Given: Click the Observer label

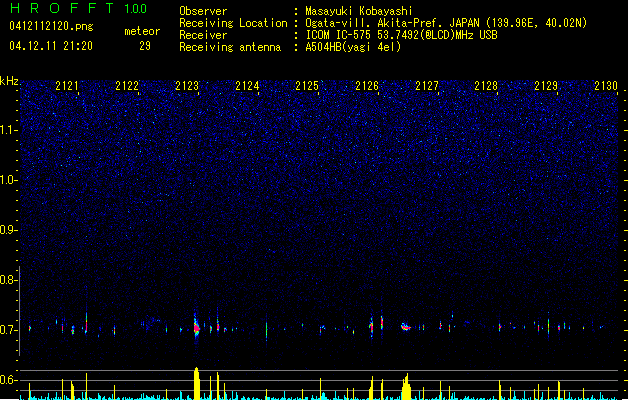Looking at the screenshot, I should tap(203, 11).
